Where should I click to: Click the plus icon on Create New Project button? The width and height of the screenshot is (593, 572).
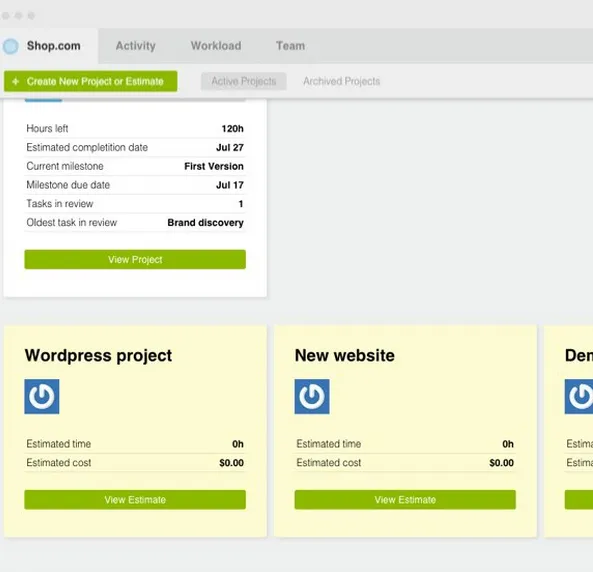[x=16, y=81]
